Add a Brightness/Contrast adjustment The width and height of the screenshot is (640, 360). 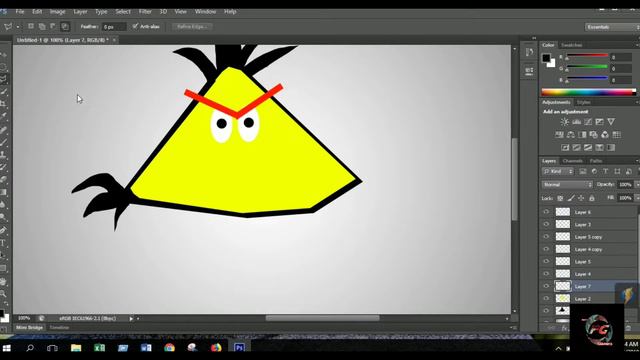564,122
